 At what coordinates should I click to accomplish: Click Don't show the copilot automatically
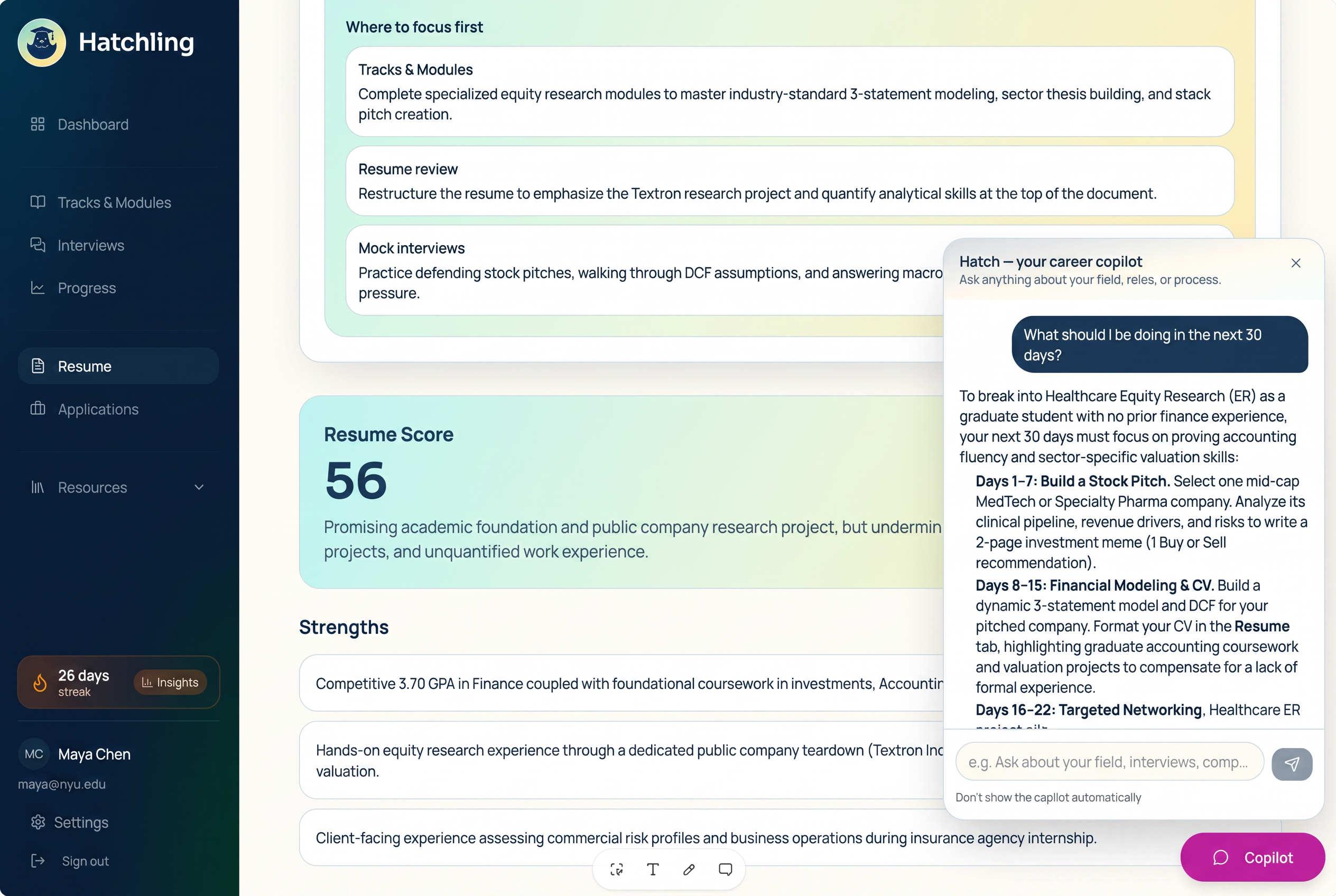tap(1048, 798)
